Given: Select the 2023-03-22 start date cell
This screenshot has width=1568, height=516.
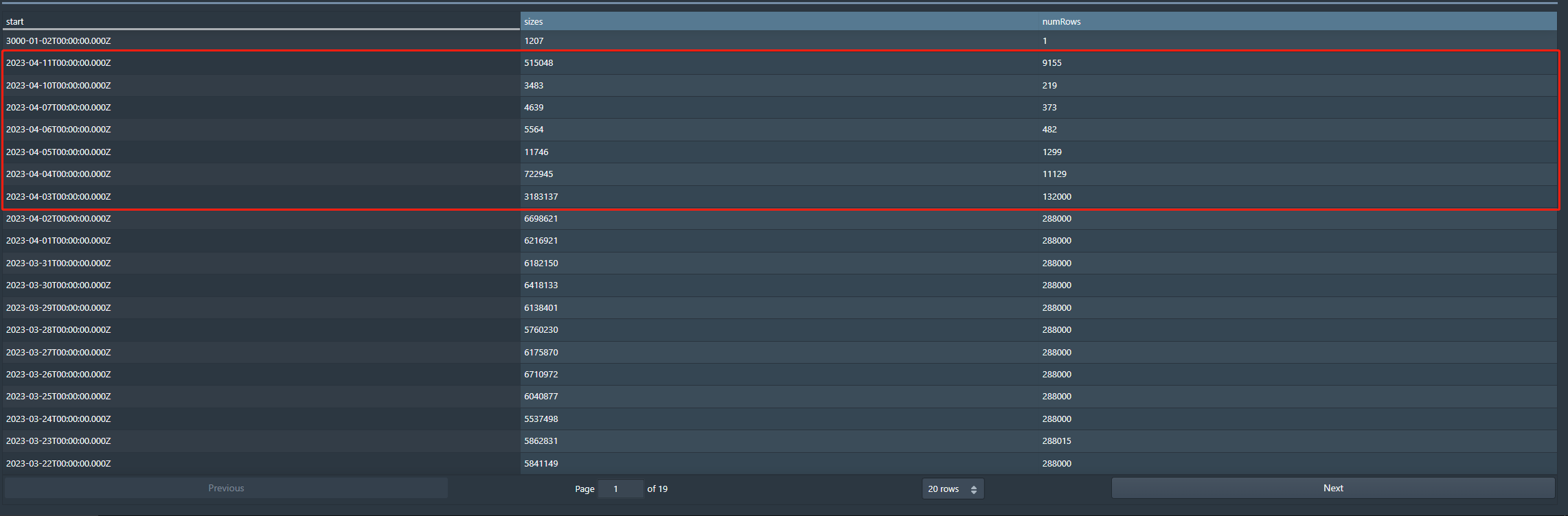Looking at the screenshot, I should click(x=58, y=464).
